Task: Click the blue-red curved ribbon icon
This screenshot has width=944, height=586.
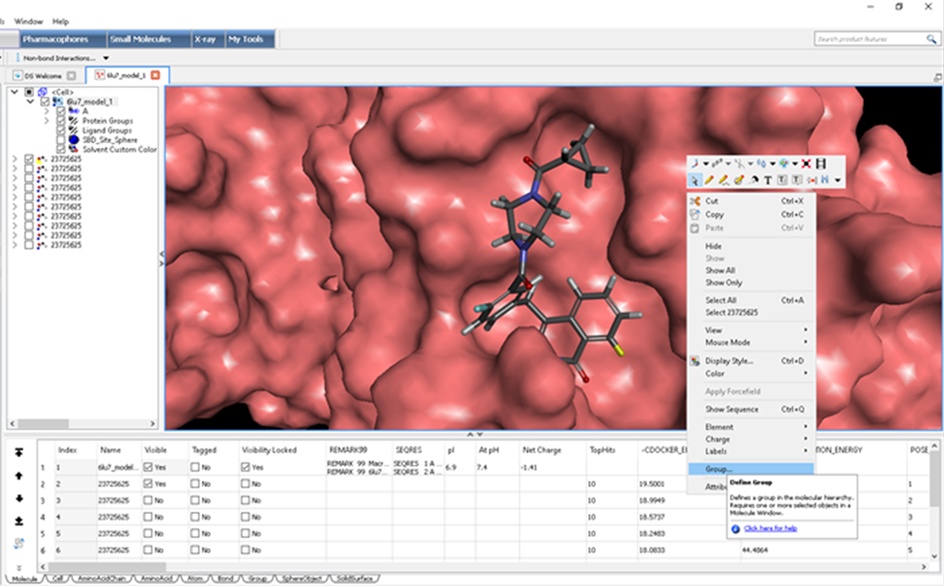Action: 695,163
